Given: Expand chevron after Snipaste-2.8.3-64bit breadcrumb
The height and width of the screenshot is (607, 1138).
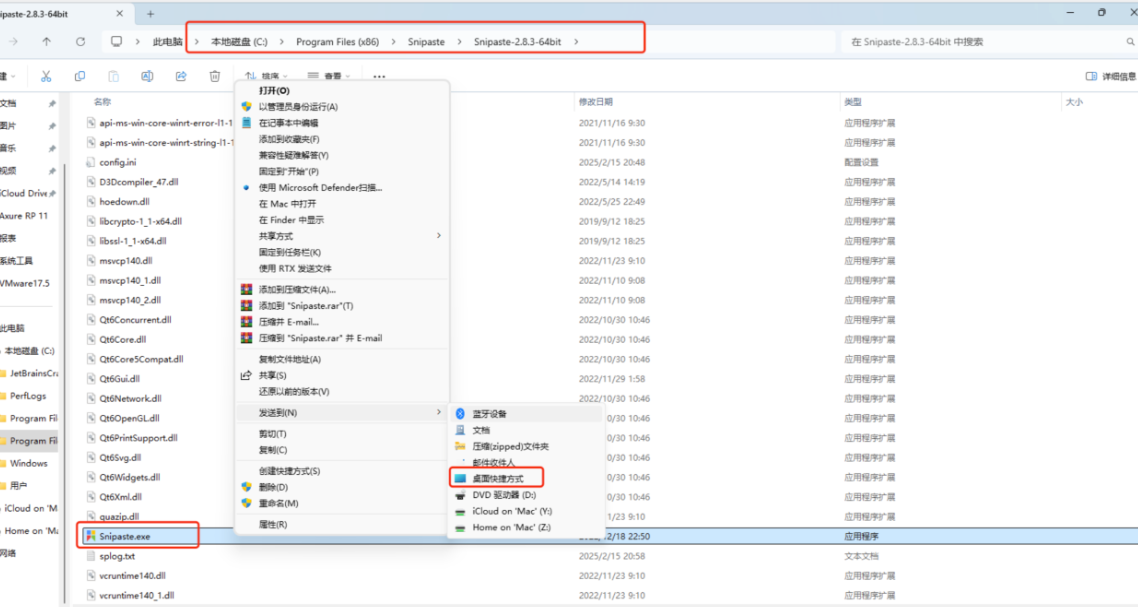Looking at the screenshot, I should (576, 41).
